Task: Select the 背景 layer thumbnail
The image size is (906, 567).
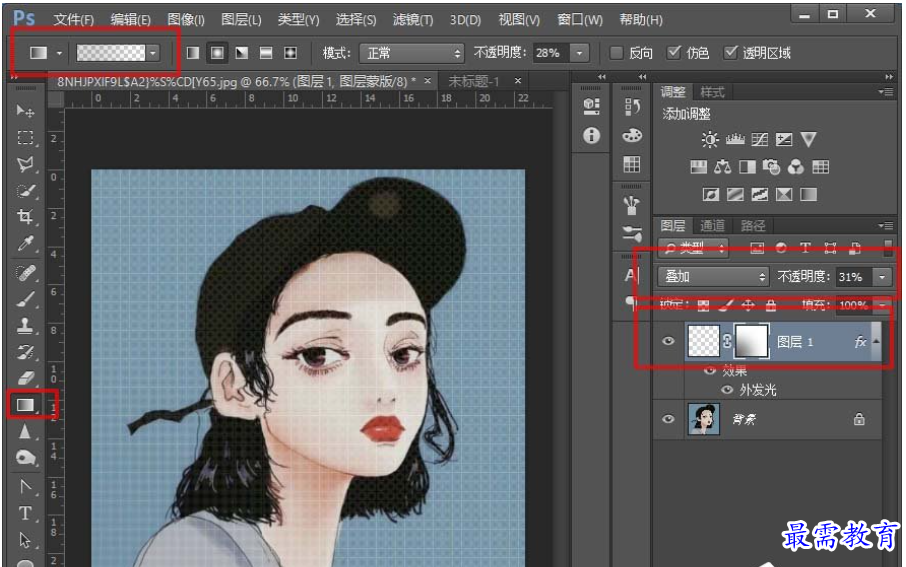Action: pyautogui.click(x=703, y=419)
